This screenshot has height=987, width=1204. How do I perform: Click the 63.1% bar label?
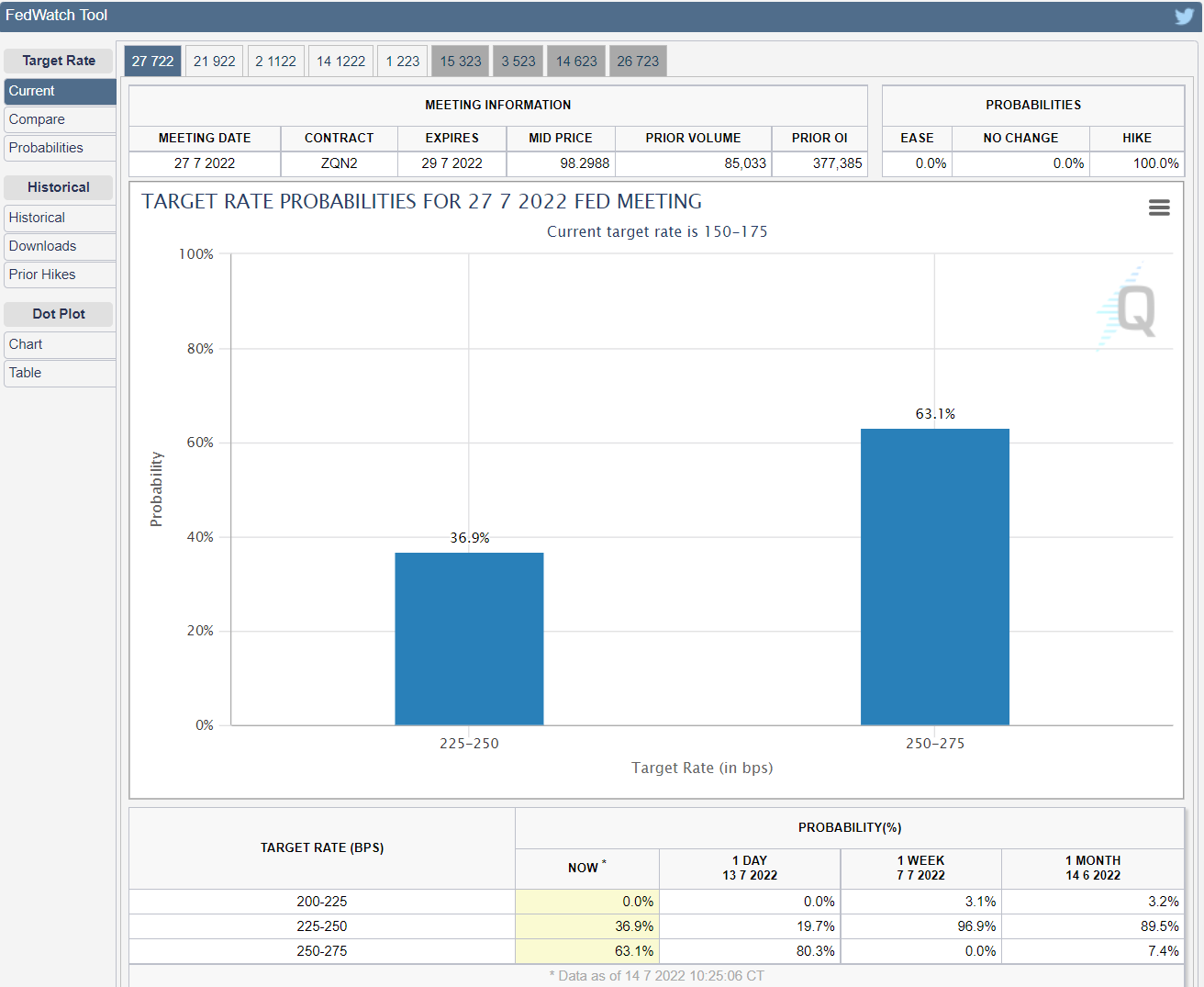click(x=935, y=414)
